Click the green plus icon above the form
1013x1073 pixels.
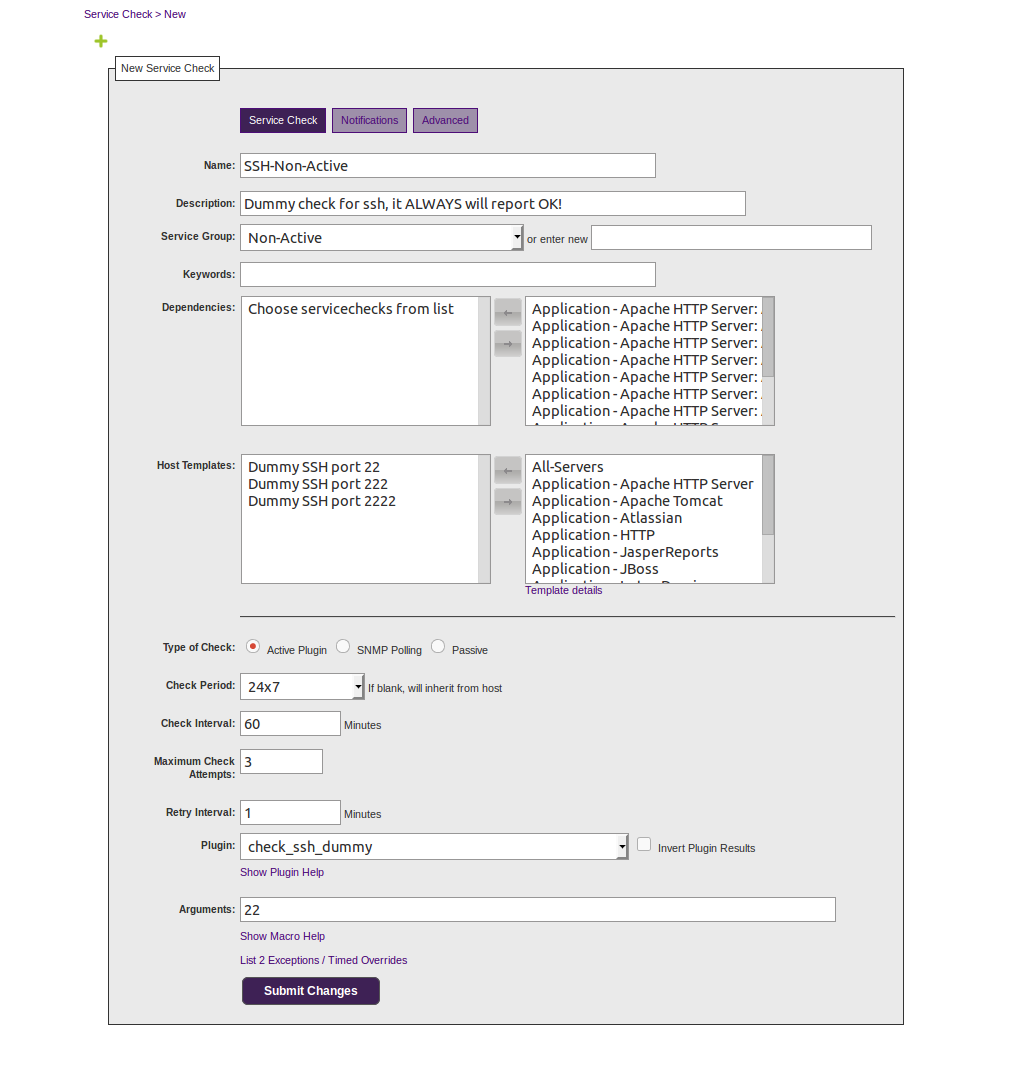point(100,41)
